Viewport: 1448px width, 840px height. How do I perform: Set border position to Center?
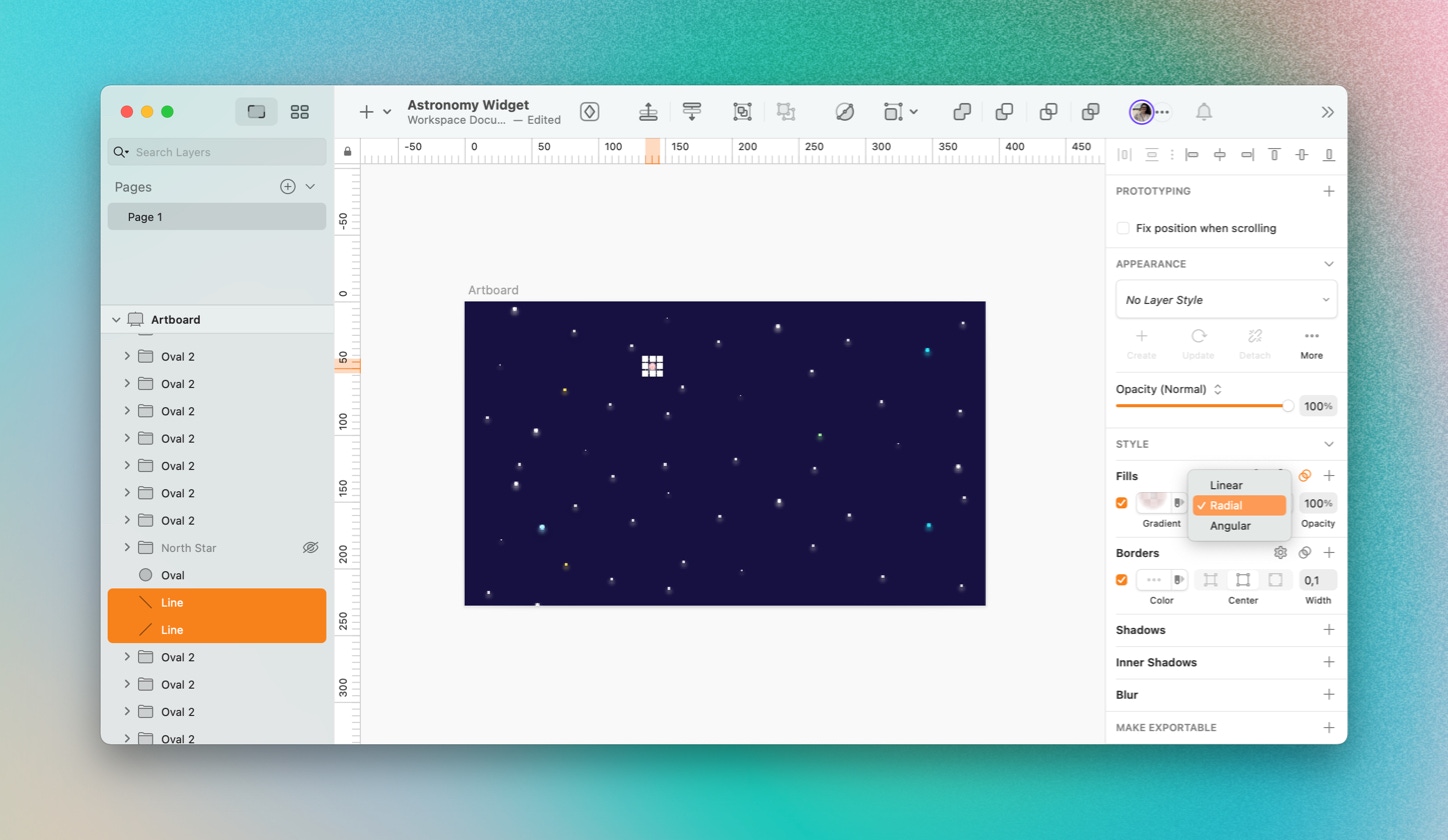coord(1243,580)
